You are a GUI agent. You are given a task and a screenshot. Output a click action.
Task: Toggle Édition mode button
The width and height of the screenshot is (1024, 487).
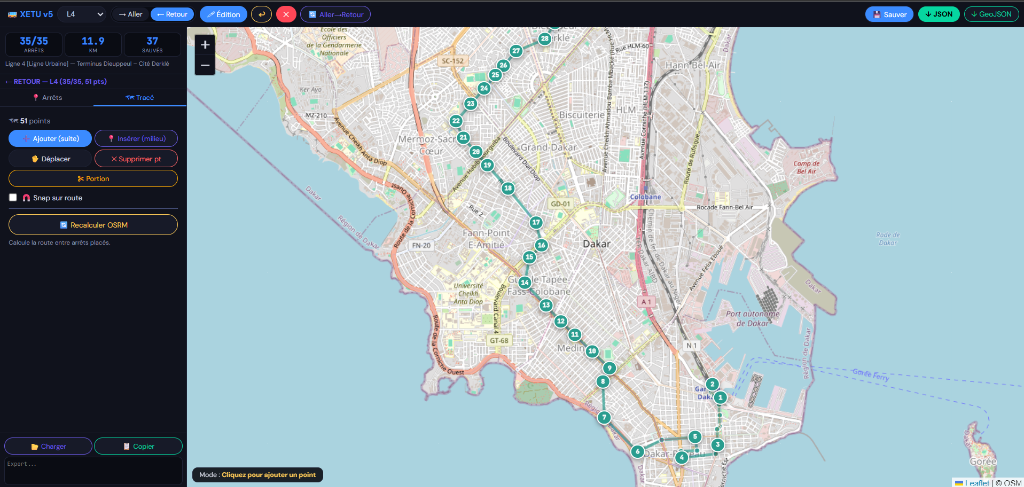[223, 14]
